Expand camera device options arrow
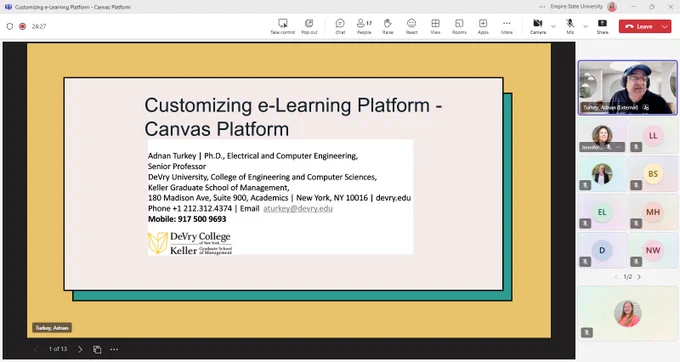 (x=553, y=26)
